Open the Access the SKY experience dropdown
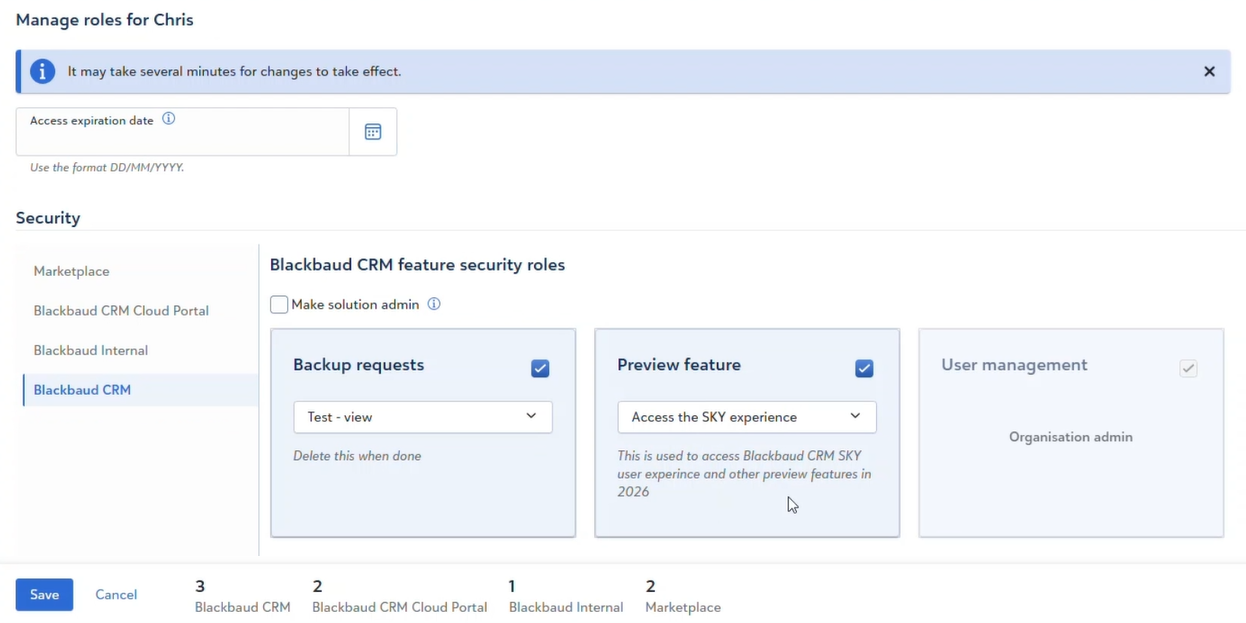Viewport: 1246px width, 623px height. pos(747,417)
